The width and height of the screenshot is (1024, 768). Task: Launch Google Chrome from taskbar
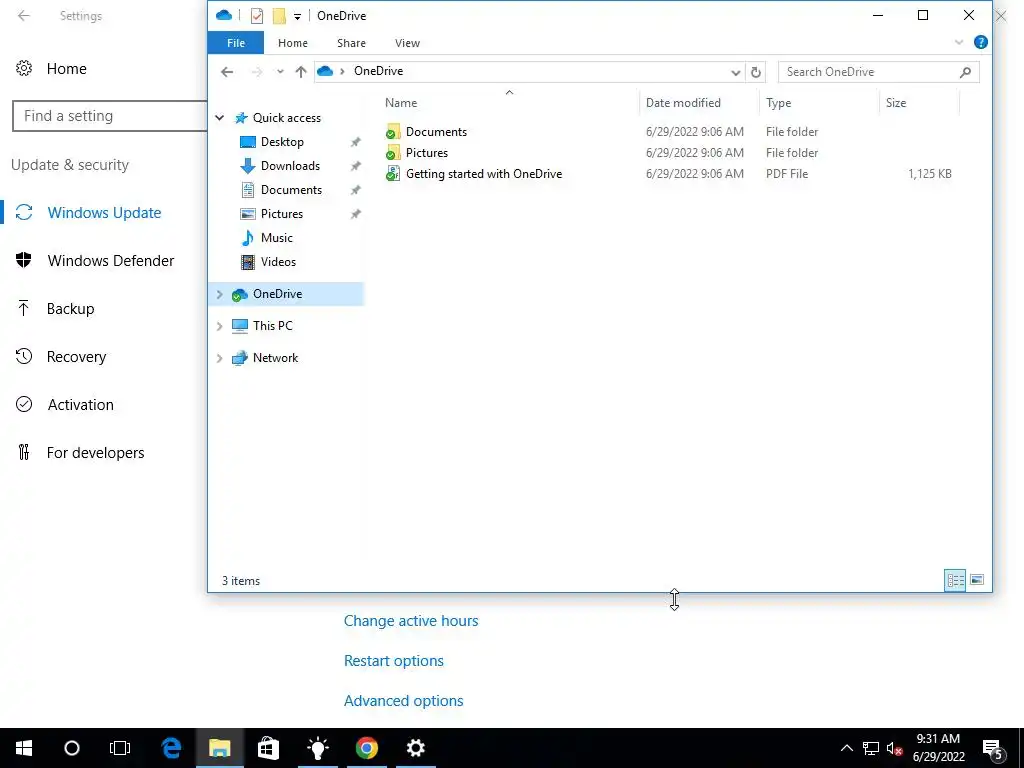(366, 748)
